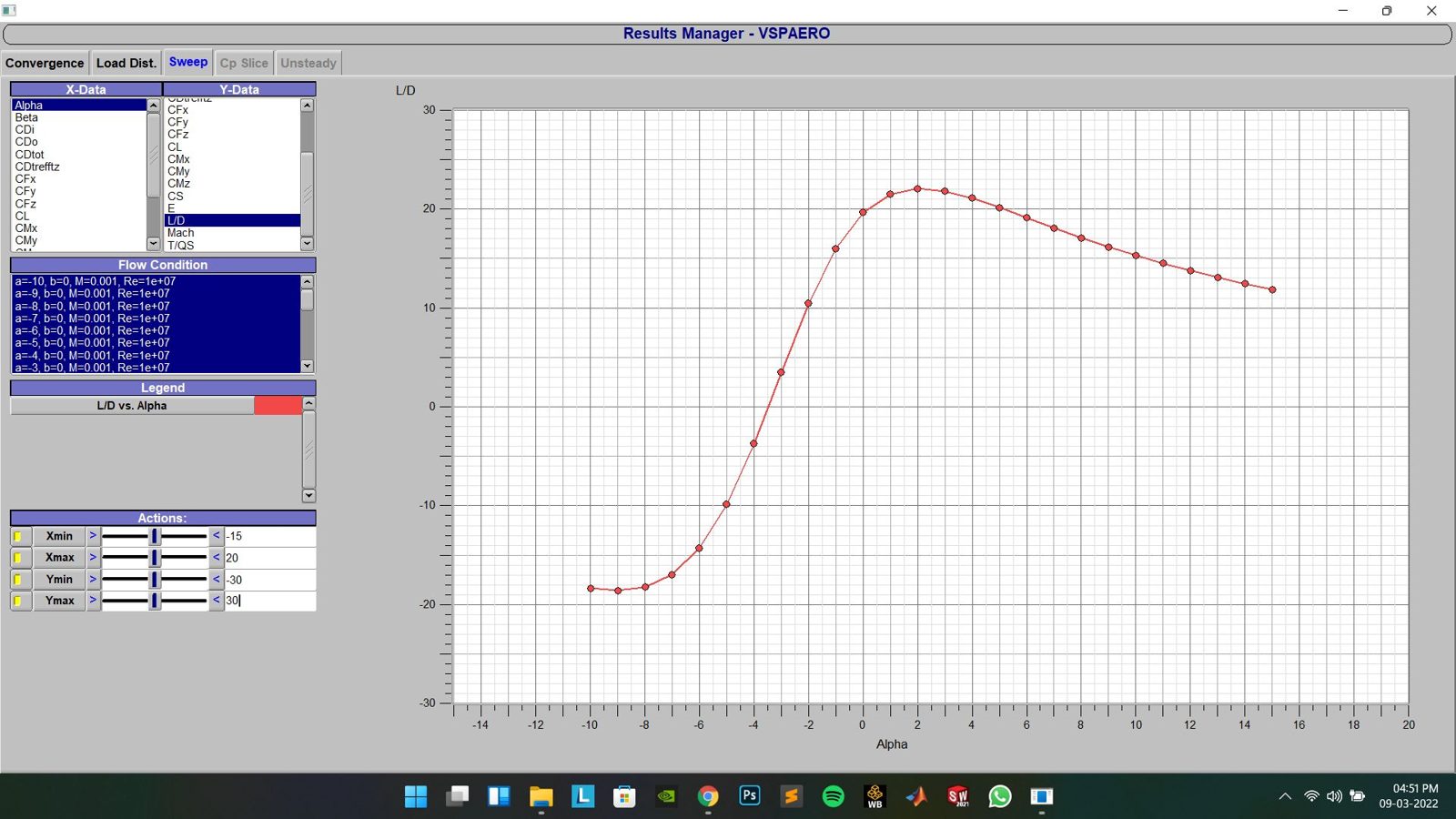Open the Microsoft Store taskbar icon
The width and height of the screenshot is (1456, 819).
click(624, 796)
